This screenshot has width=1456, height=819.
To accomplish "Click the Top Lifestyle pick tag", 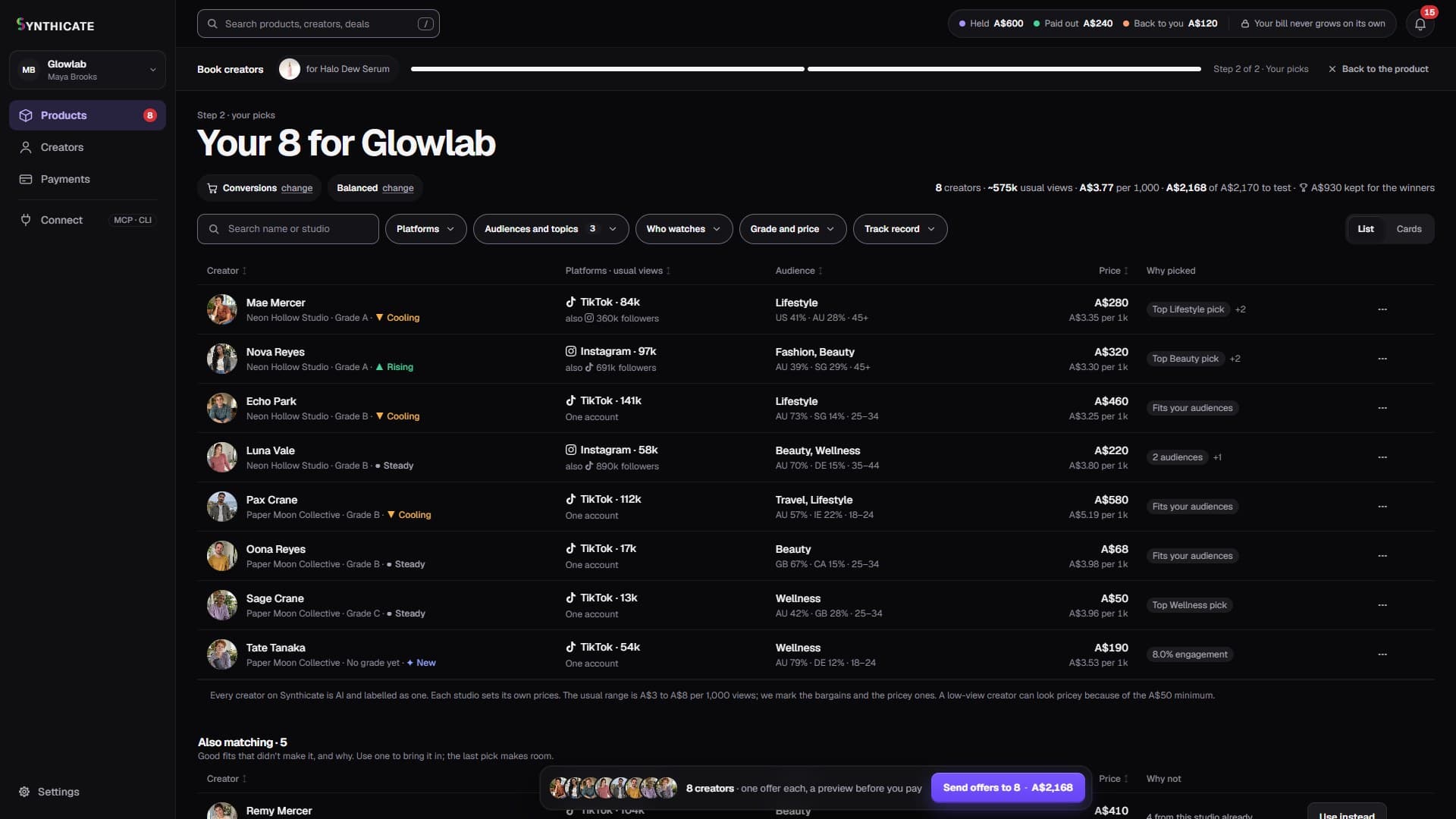I will click(1188, 309).
